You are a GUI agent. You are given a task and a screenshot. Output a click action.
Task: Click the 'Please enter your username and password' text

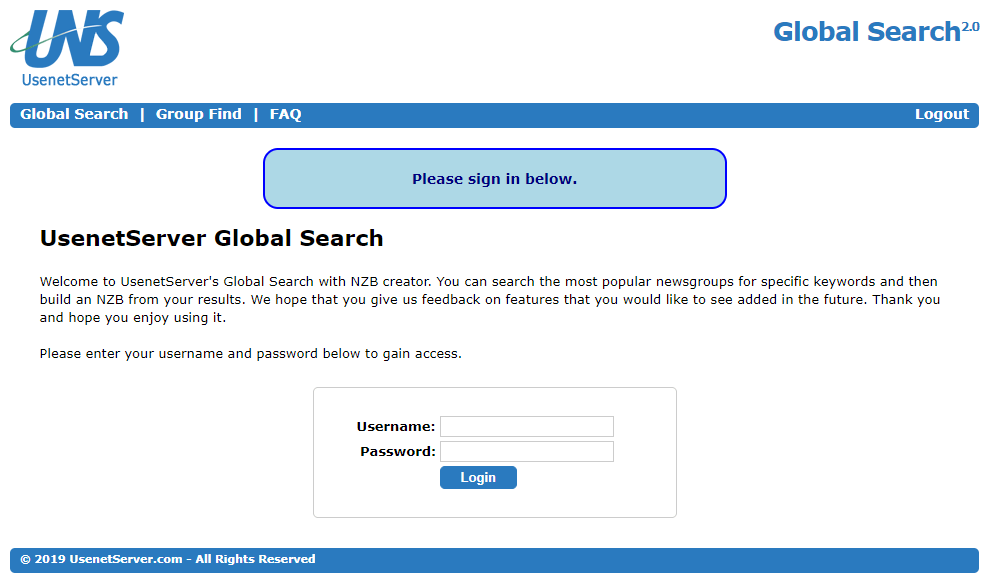click(x=251, y=353)
